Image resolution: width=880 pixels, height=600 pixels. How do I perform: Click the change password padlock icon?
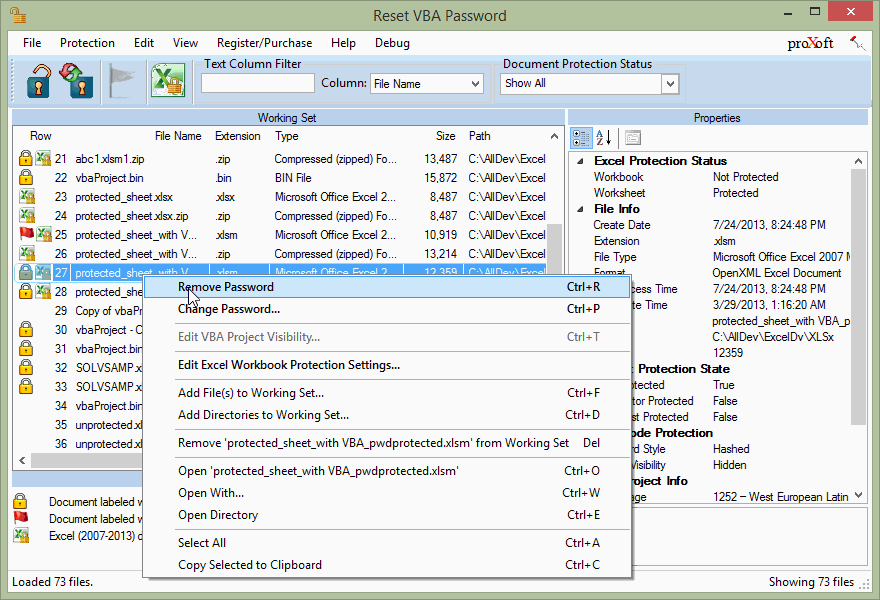coord(78,81)
